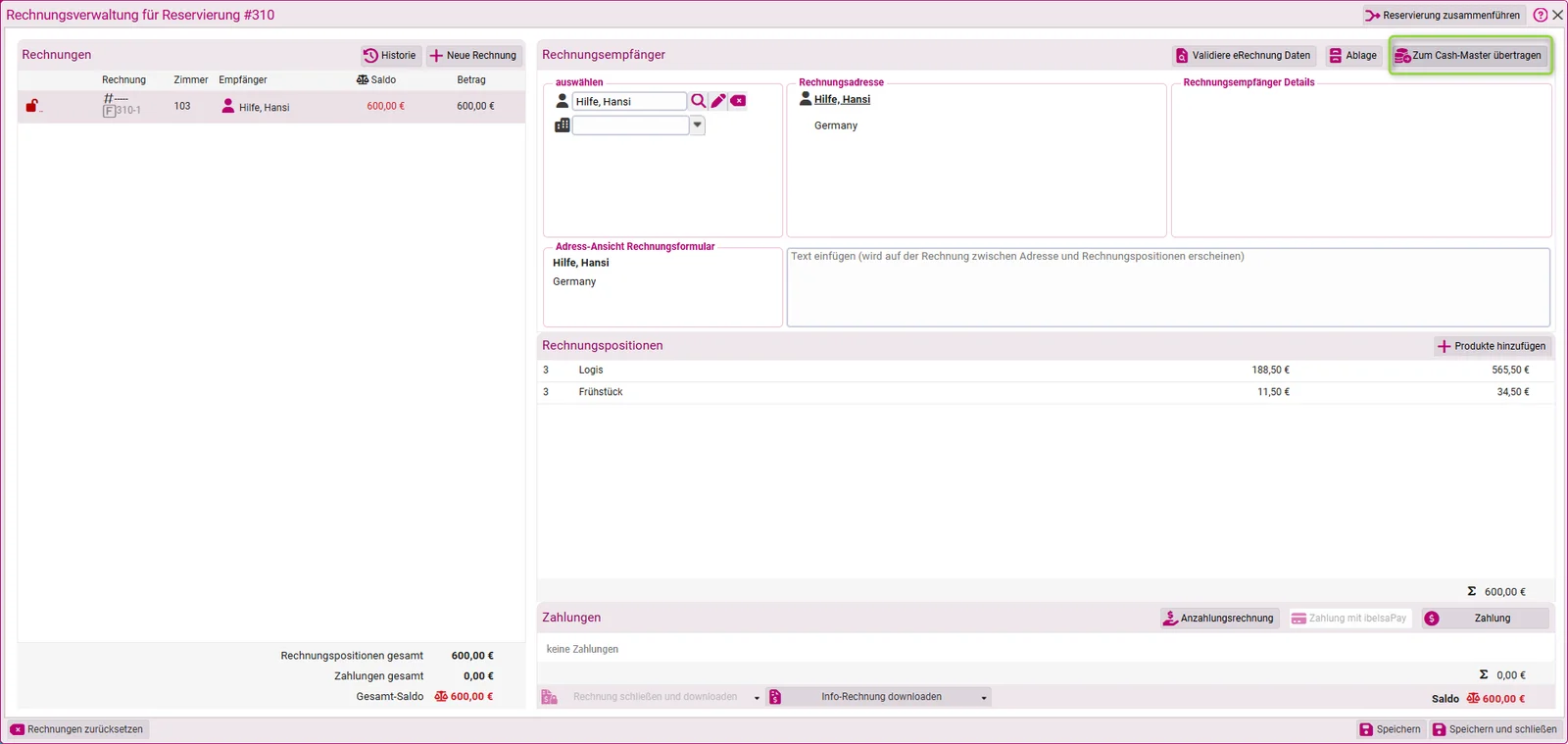Viewport: 1568px width, 744px height.
Task: Click the Rechnung column header
Action: click(x=124, y=80)
